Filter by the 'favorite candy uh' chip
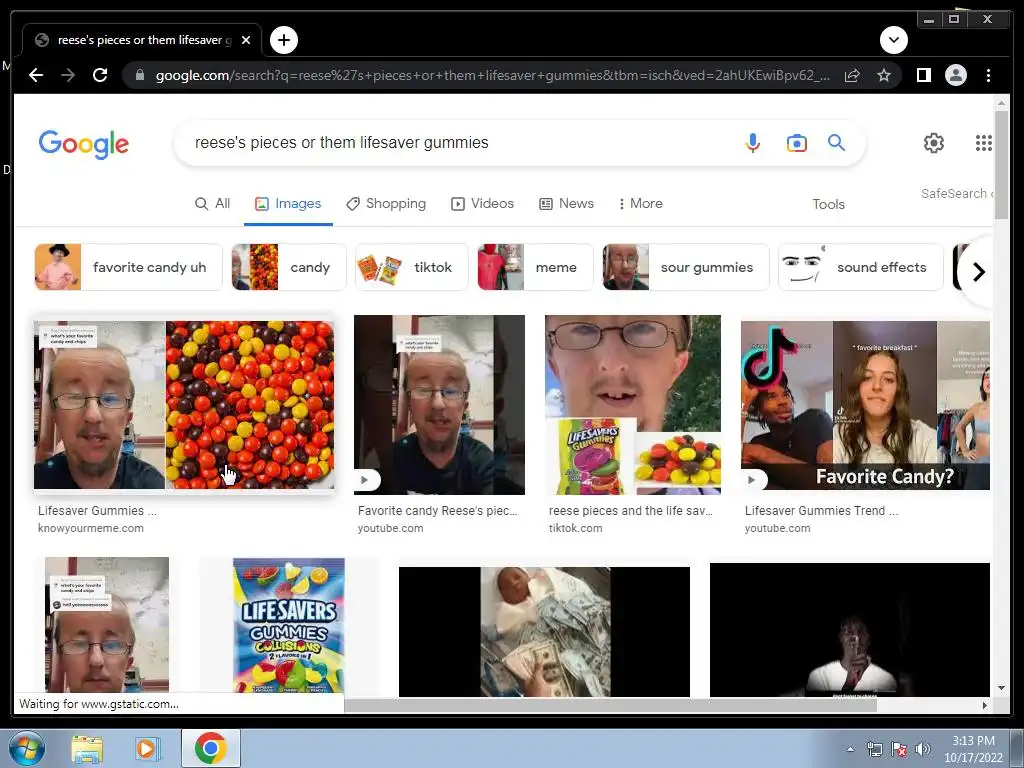1024x768 pixels. tap(129, 267)
